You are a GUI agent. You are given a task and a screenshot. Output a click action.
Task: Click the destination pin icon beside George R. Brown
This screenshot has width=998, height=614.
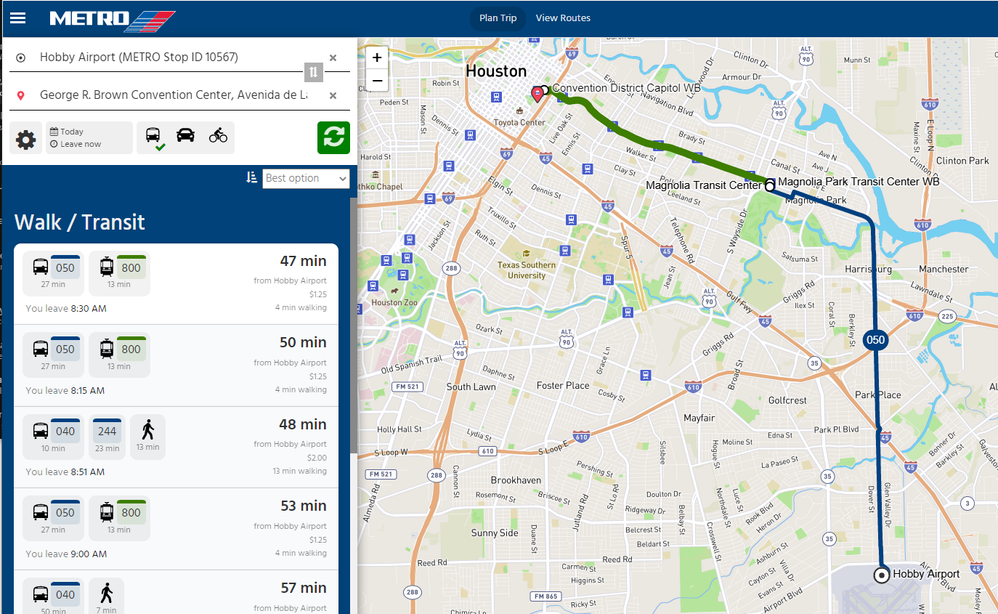coord(21,95)
